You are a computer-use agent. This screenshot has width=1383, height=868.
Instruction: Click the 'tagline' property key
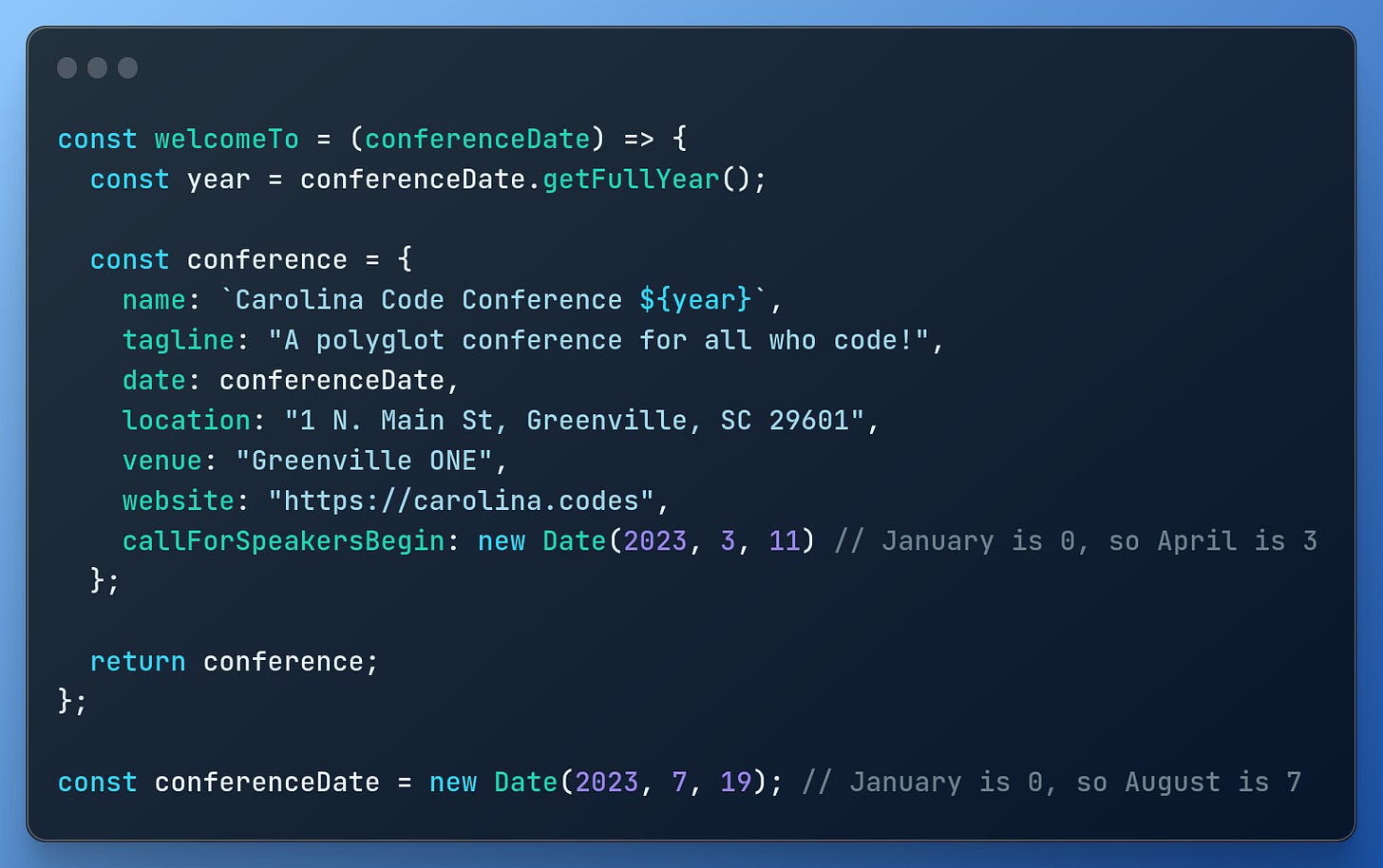pyautogui.click(x=179, y=340)
